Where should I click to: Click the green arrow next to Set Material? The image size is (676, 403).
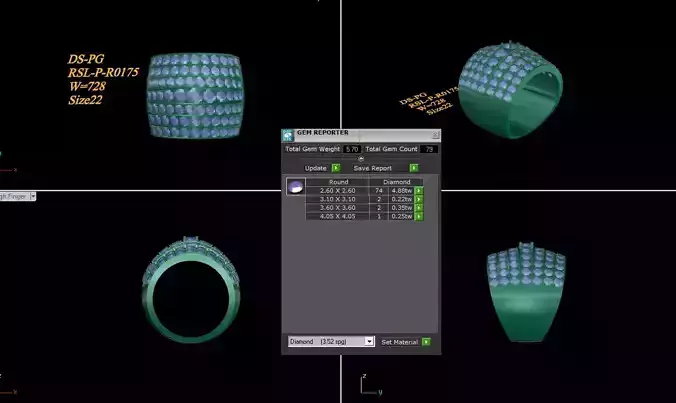426,342
